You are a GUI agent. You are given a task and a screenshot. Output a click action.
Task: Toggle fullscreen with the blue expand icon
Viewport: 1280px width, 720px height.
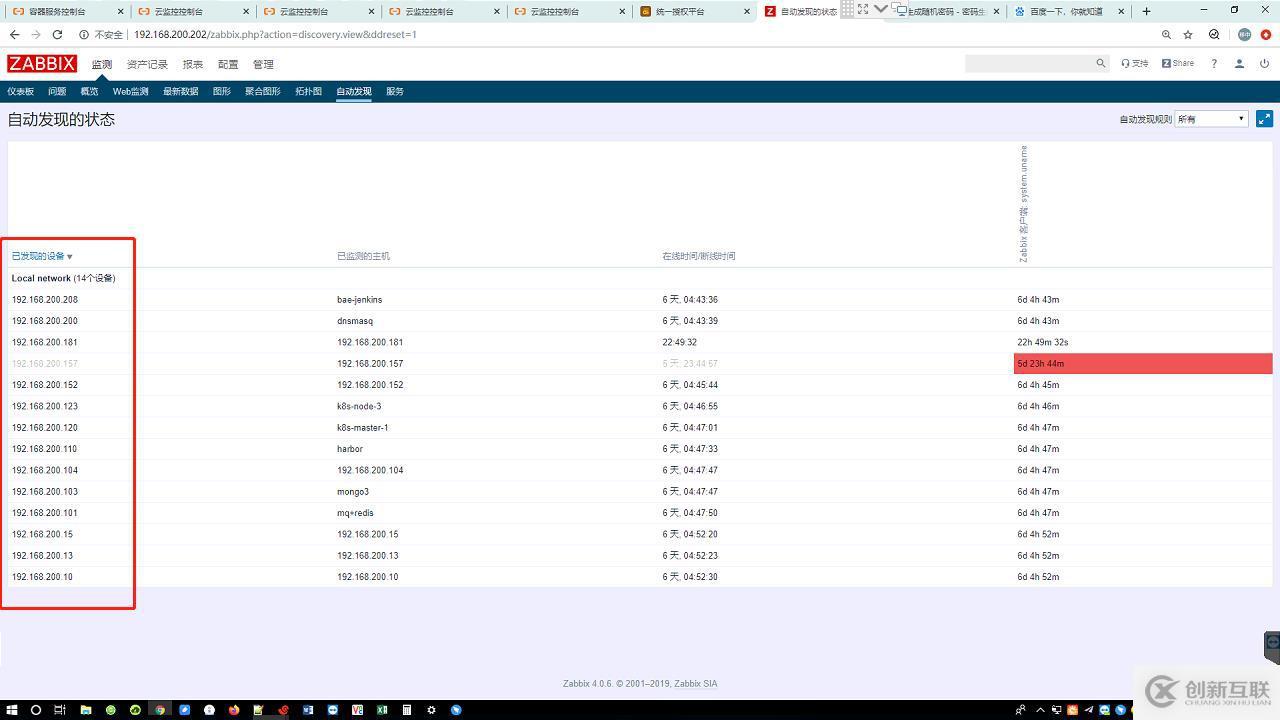click(x=1264, y=118)
